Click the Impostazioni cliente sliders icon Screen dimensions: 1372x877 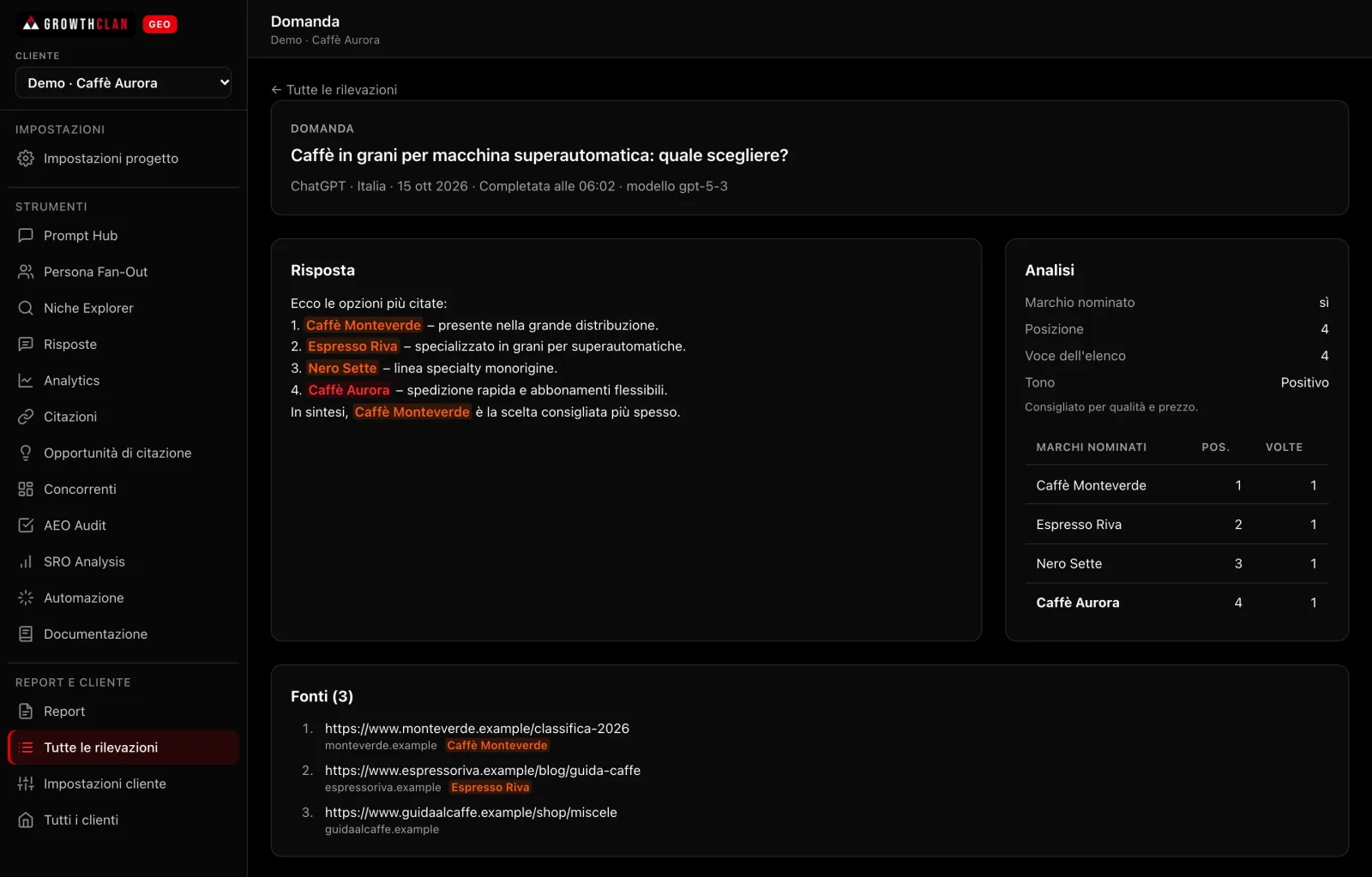pyautogui.click(x=26, y=784)
